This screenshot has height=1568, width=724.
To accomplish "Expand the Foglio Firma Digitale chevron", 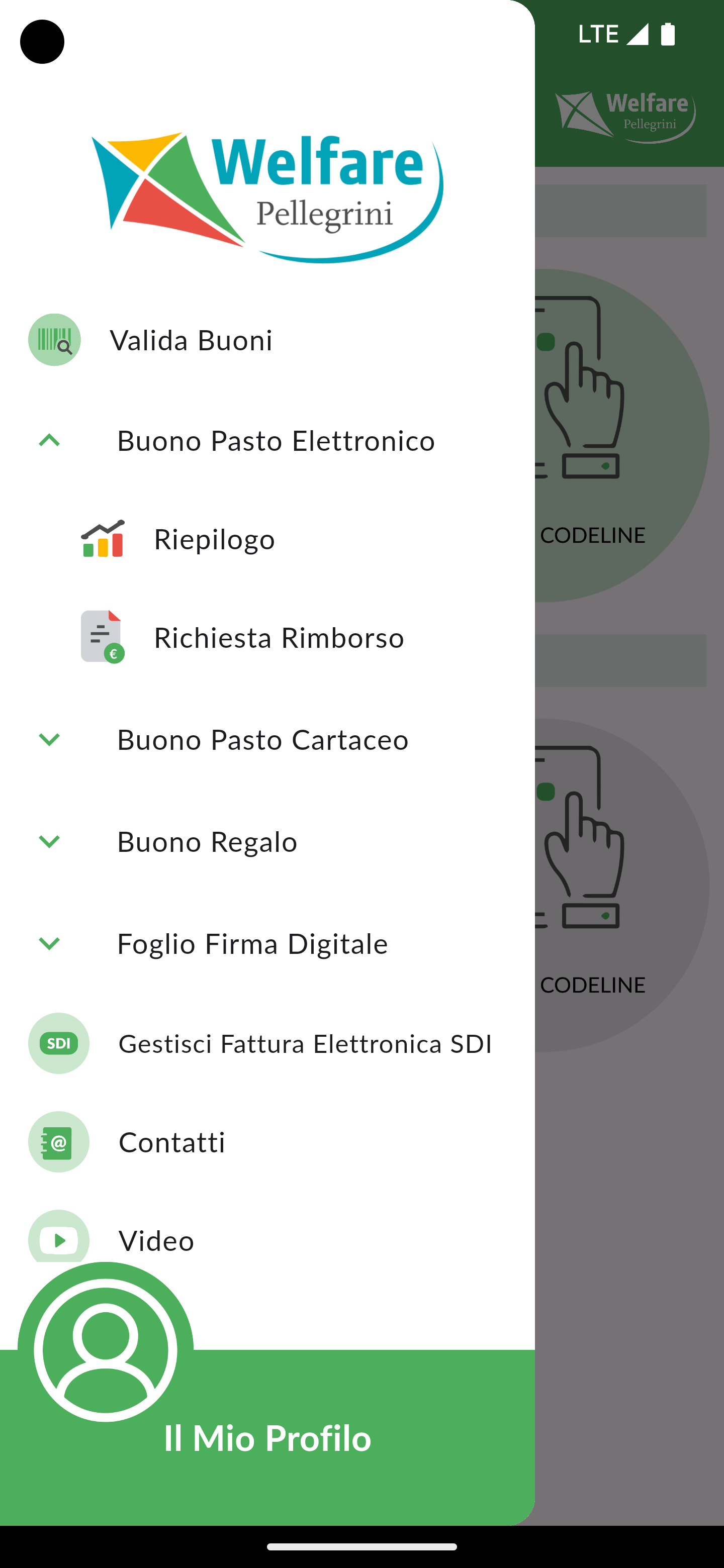I will click(49, 943).
